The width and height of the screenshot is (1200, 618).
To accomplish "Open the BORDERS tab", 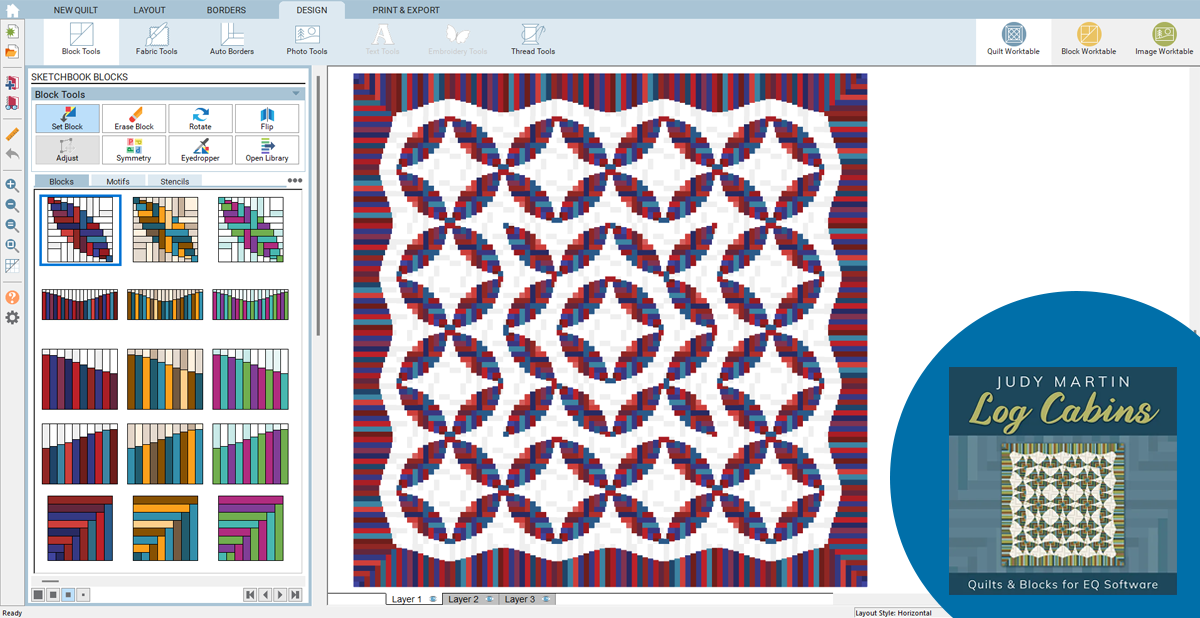I will [x=226, y=10].
